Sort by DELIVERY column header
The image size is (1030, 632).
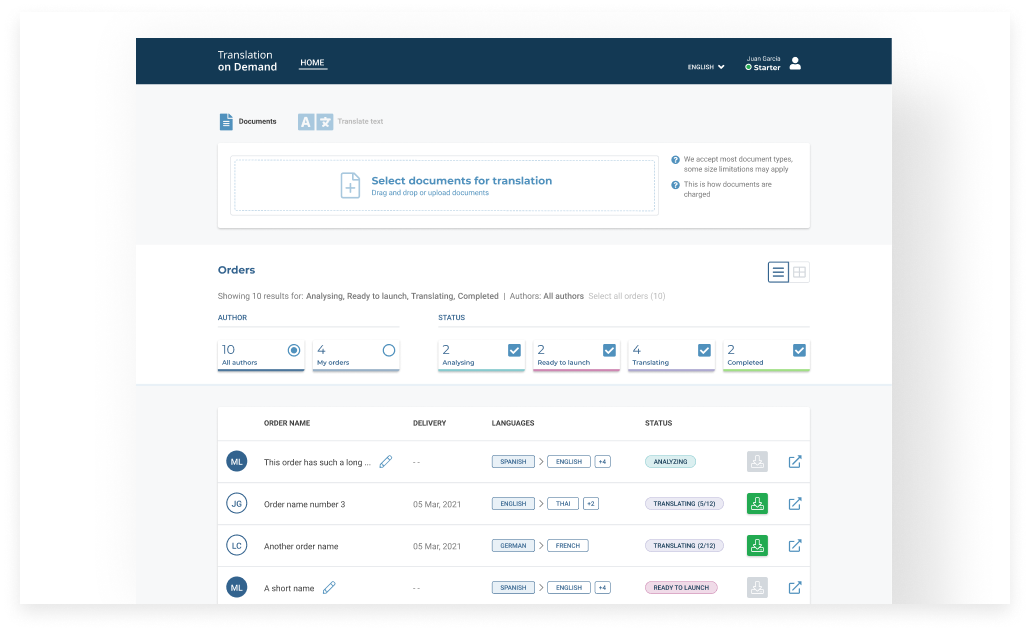coord(430,423)
